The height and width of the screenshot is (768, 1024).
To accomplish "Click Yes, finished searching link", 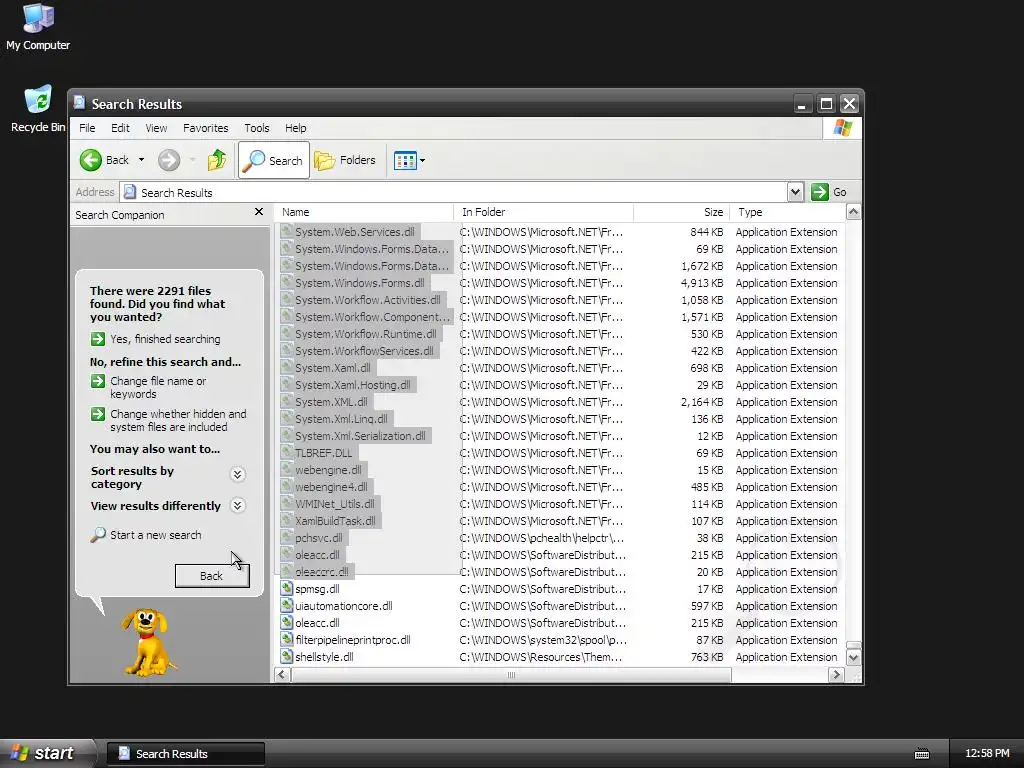I will (x=165, y=339).
